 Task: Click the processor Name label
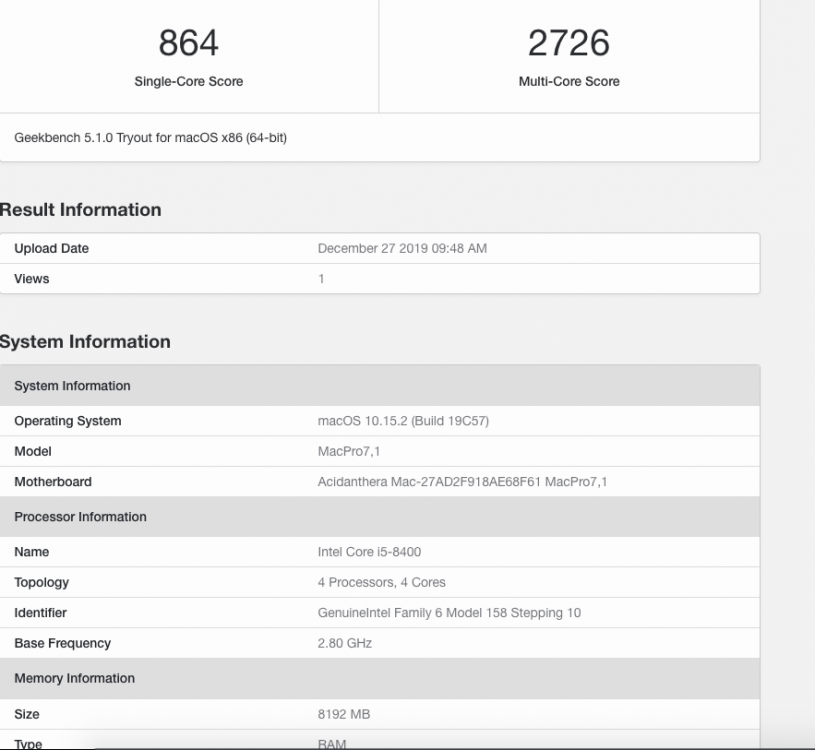click(32, 552)
